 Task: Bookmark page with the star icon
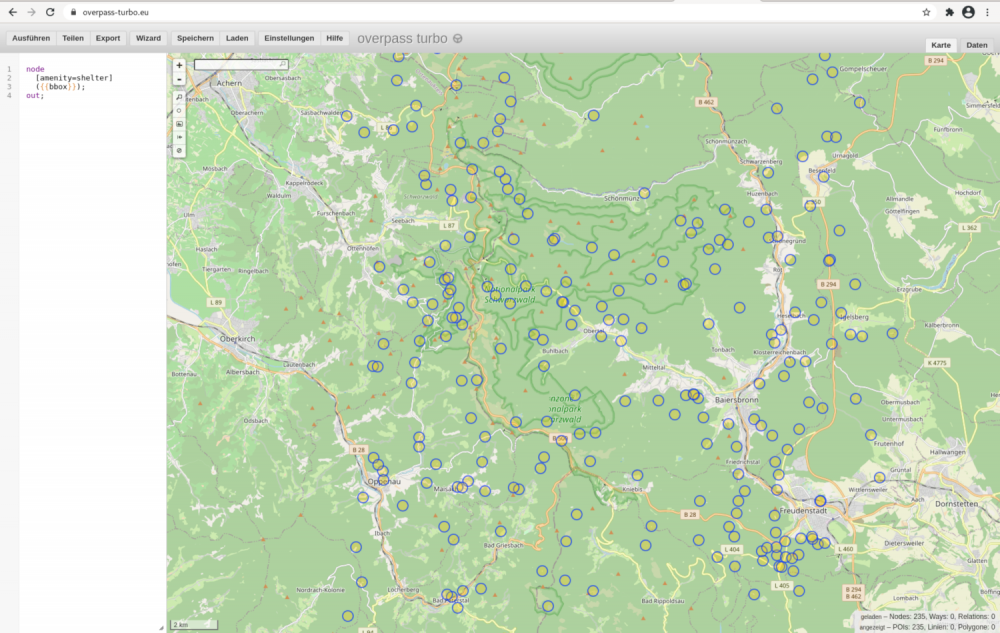tap(926, 12)
